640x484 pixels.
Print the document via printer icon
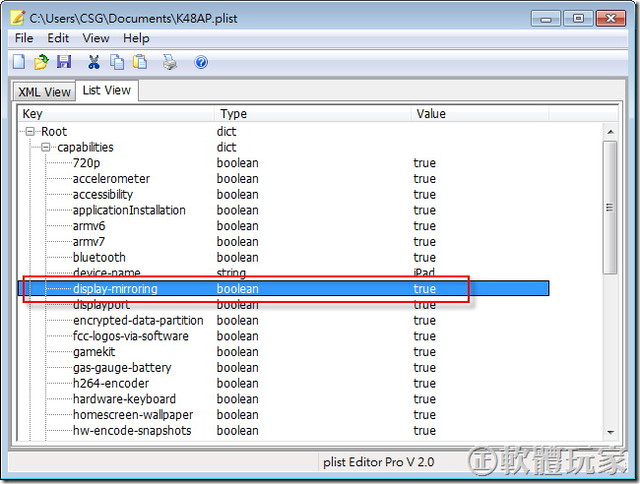[x=170, y=62]
